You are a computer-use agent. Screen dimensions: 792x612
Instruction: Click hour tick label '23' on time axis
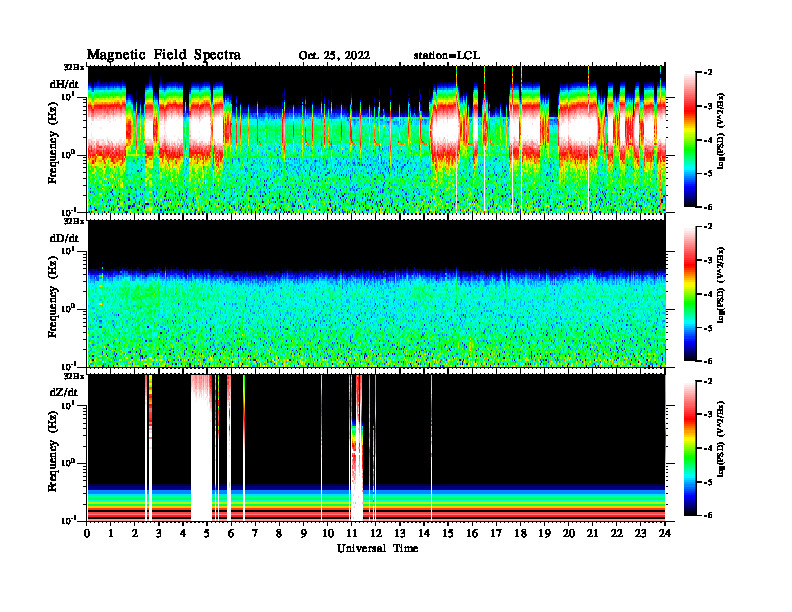click(640, 534)
